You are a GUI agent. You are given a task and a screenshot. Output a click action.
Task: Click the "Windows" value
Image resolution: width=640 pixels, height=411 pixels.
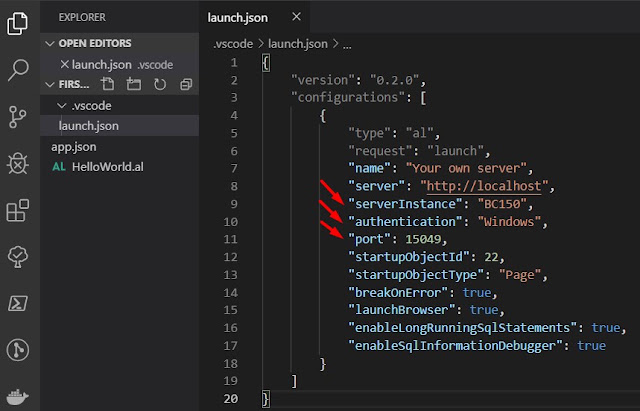coord(509,222)
